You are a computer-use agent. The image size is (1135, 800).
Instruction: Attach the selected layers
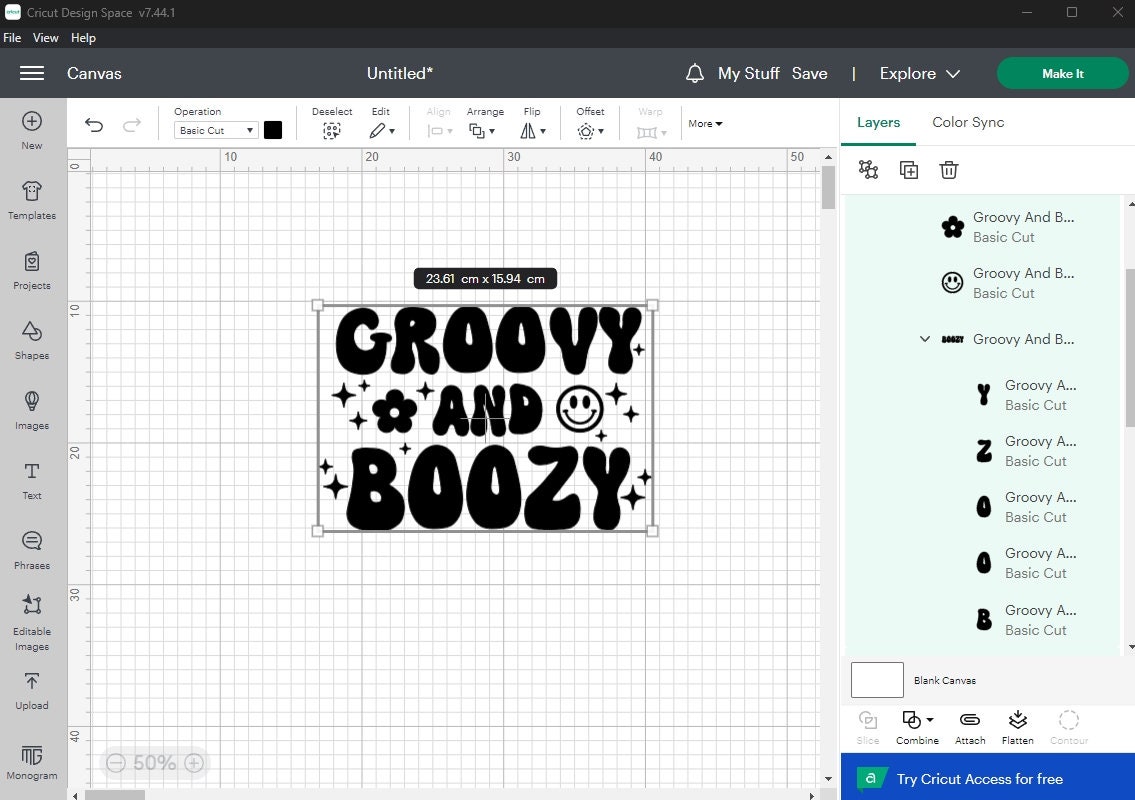pyautogui.click(x=969, y=726)
